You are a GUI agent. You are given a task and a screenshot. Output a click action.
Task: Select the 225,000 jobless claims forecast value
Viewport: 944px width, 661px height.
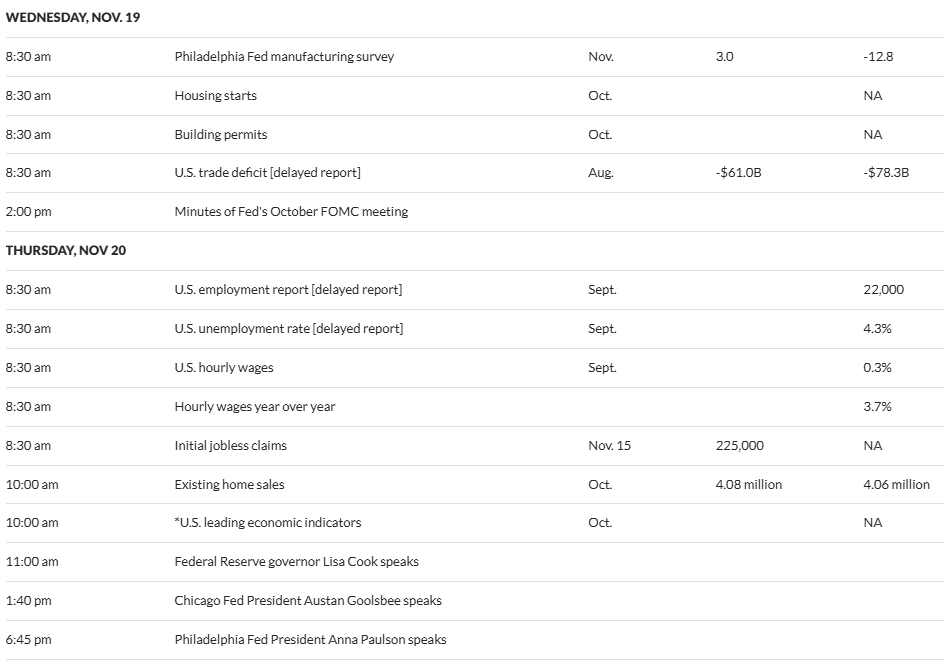tap(740, 446)
